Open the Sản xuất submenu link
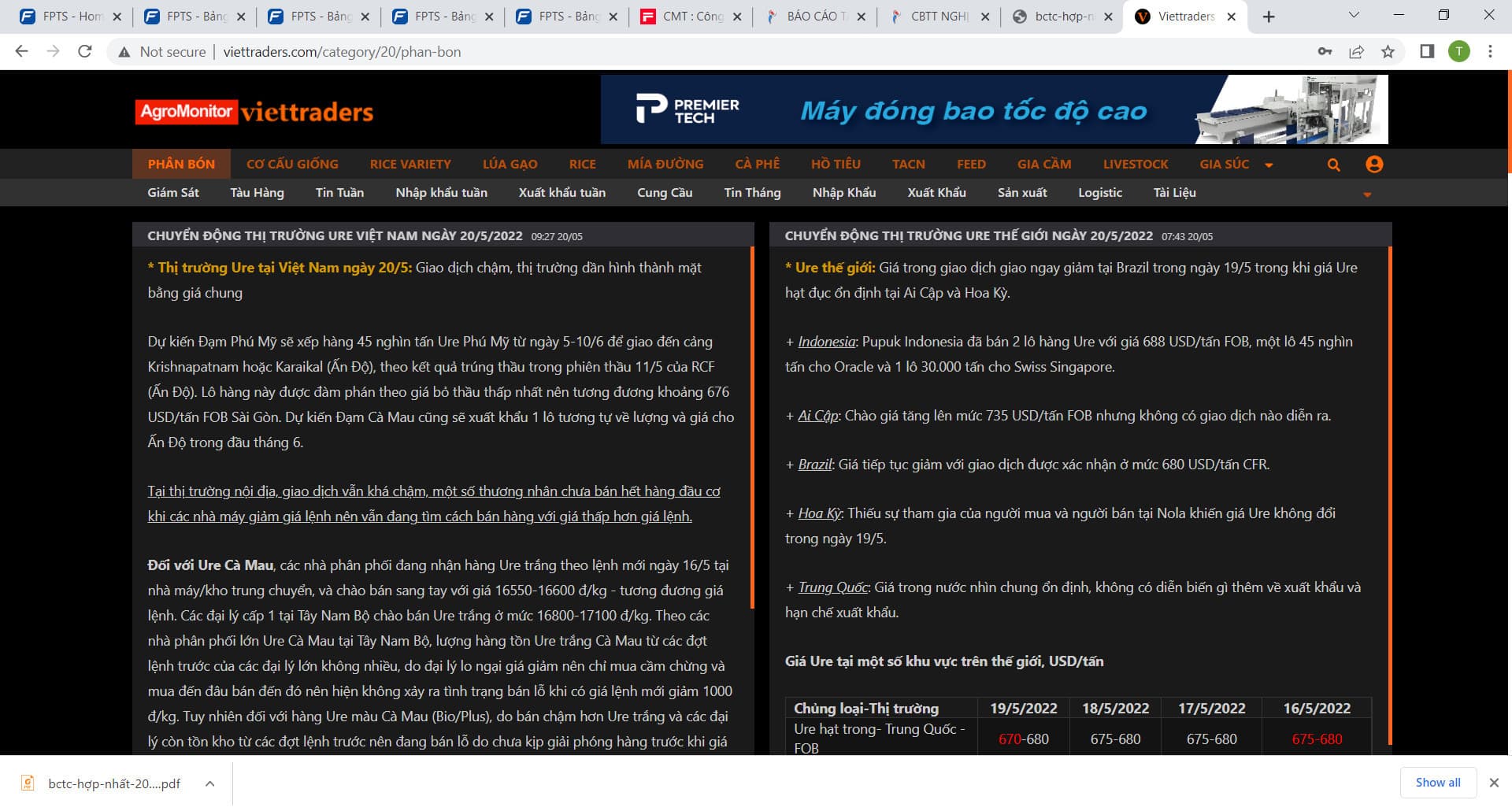This screenshot has width=1512, height=811. [1022, 192]
